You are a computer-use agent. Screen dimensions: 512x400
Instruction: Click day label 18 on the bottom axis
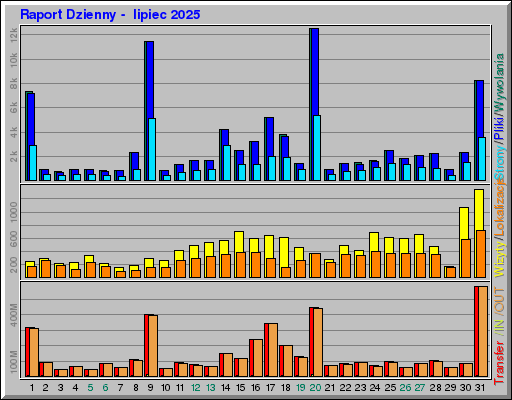point(285,388)
